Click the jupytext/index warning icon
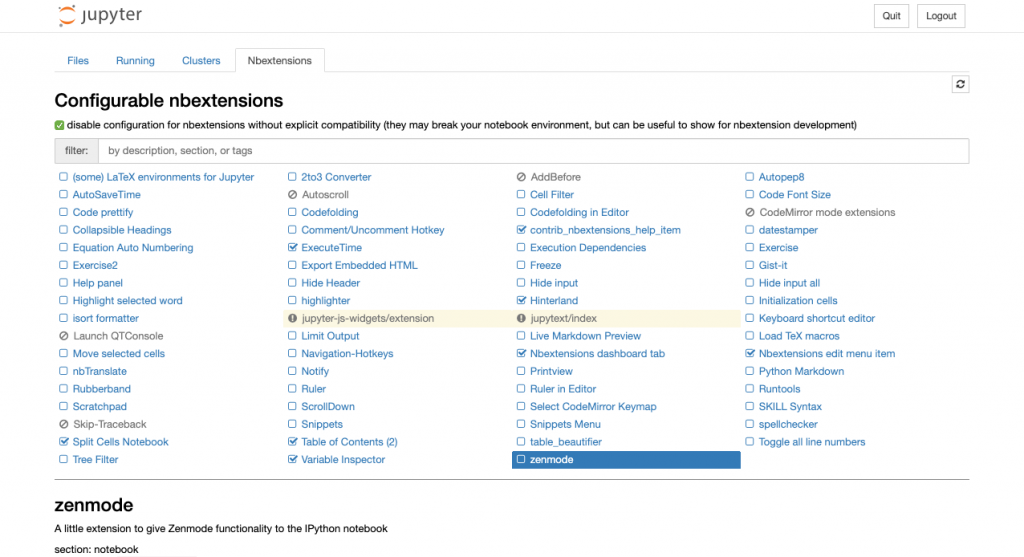Viewport: 1024px width, 557px height. tap(521, 318)
